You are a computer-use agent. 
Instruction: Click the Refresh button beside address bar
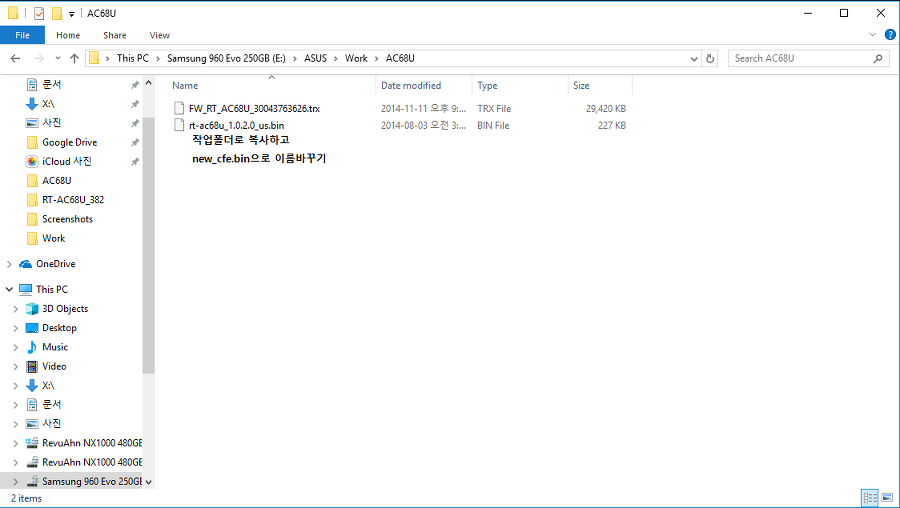coord(711,59)
